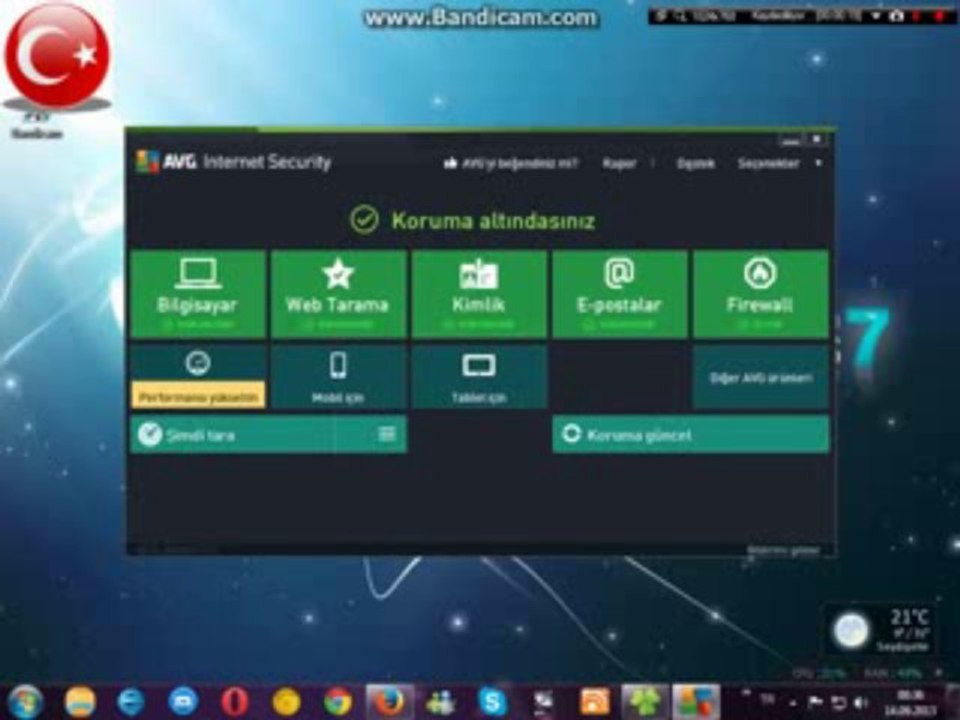
Task: Click the Koruma güncel update button
Action: (691, 435)
